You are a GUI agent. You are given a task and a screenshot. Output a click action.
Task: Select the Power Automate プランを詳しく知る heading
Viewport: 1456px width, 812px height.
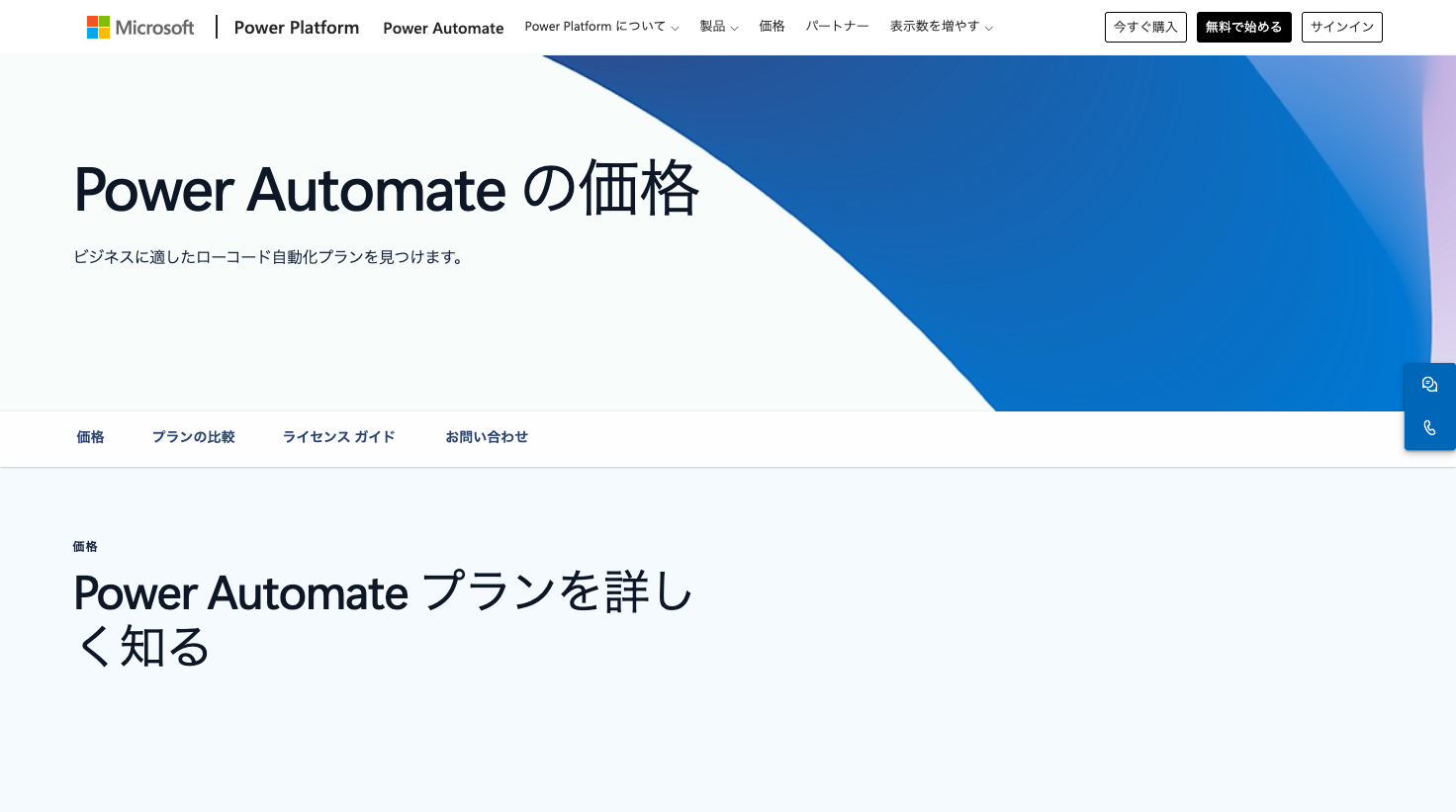pos(384,619)
